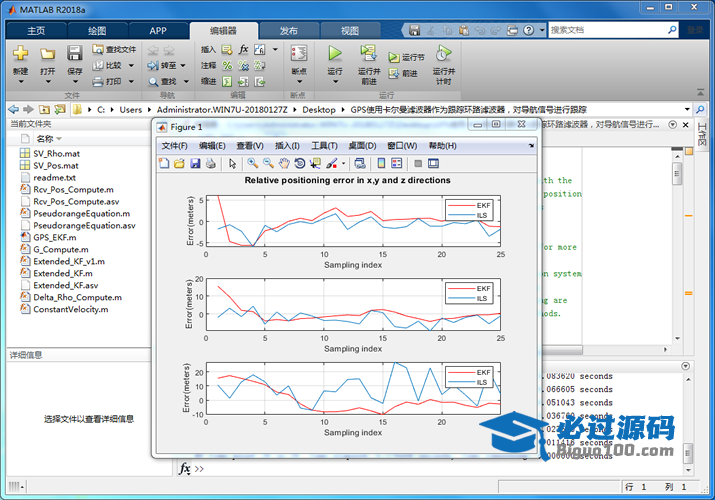This screenshot has height=500, width=715.
Task: Expand the Breakpoints (断点) dropdown arrow
Action: pyautogui.click(x=299, y=82)
